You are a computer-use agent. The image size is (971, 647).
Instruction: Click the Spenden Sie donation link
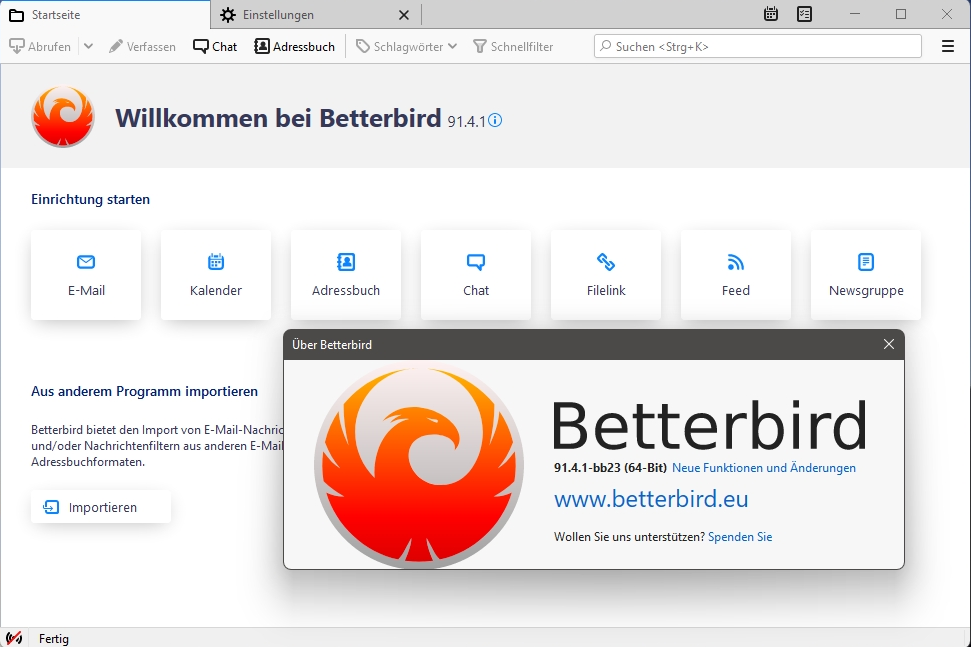tap(740, 537)
